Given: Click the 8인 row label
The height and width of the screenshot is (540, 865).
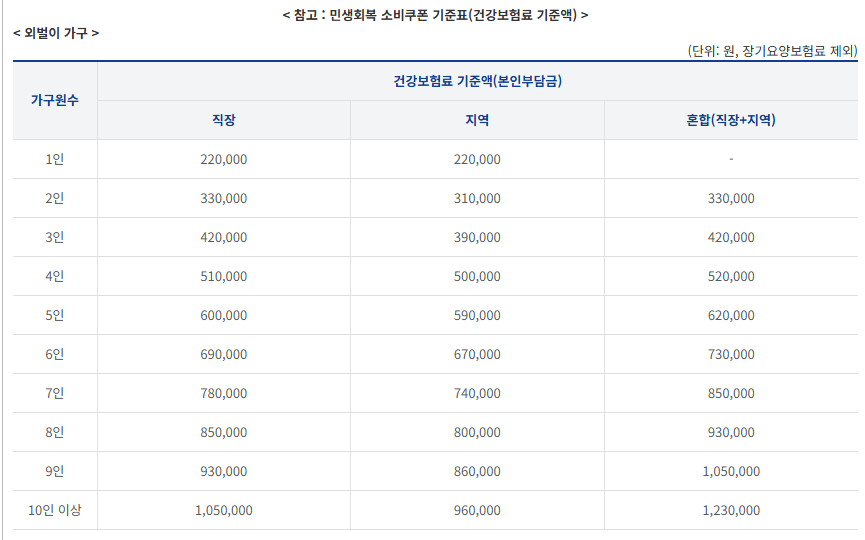Looking at the screenshot, I should pos(55,432).
